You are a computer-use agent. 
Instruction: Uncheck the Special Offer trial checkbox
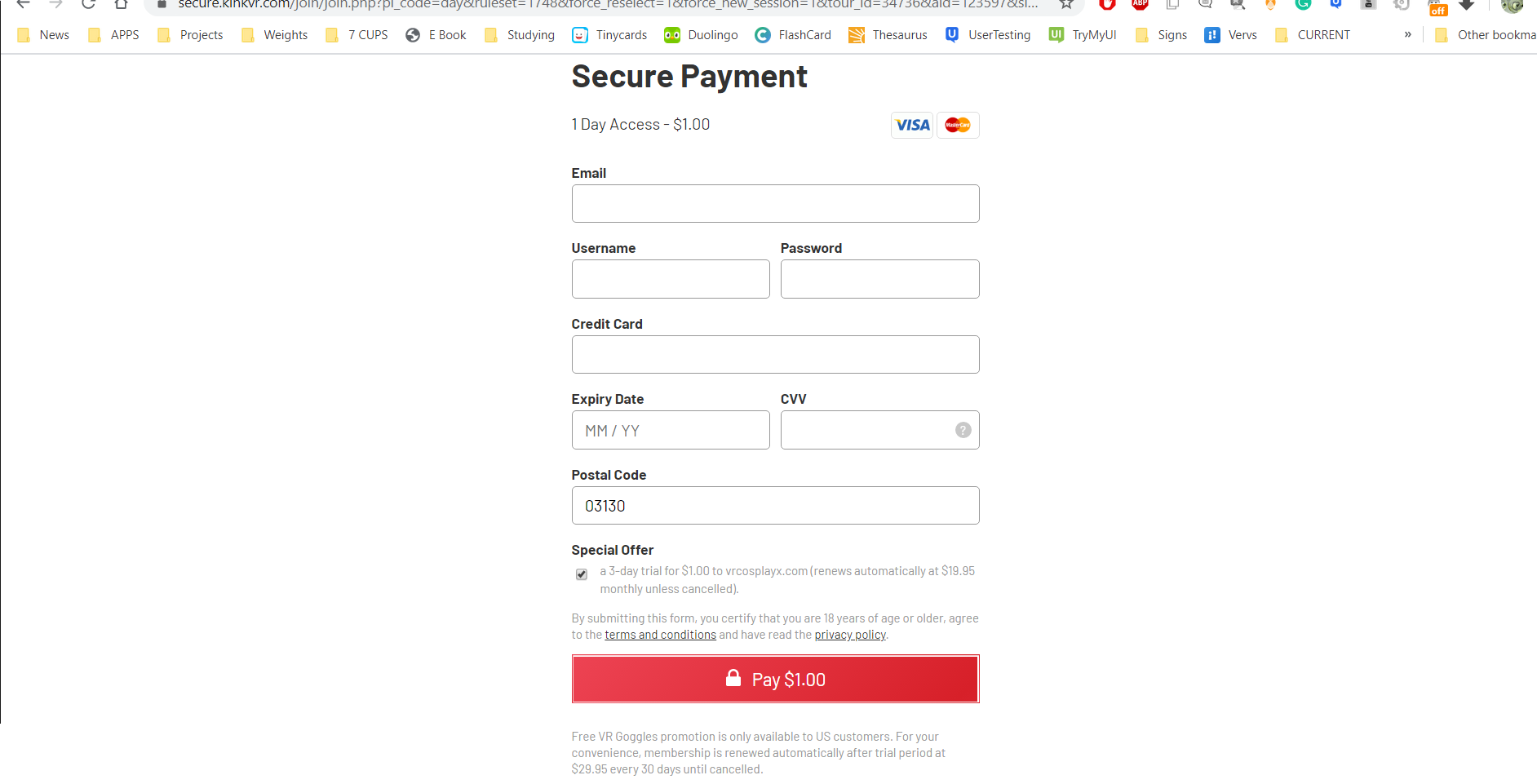(582, 574)
